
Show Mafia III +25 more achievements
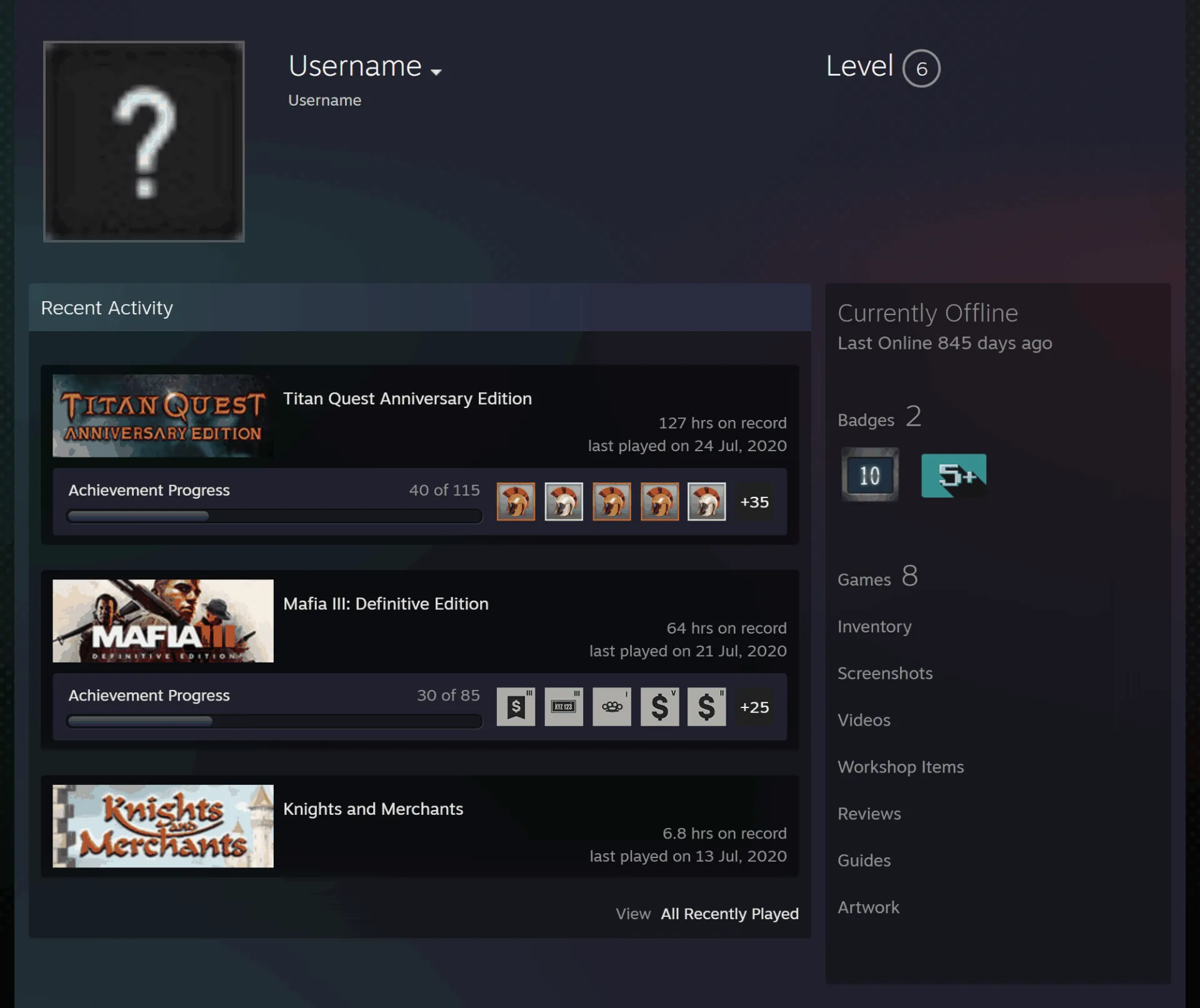click(x=754, y=707)
